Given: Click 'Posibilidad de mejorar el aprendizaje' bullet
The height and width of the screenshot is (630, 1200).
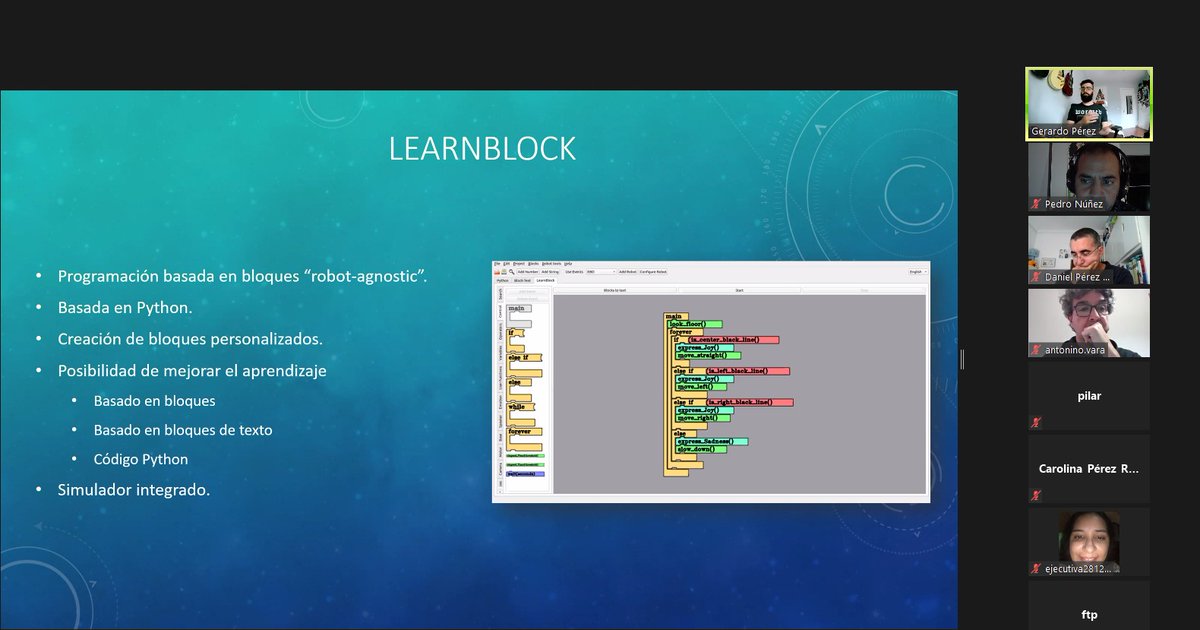Looking at the screenshot, I should tap(192, 370).
